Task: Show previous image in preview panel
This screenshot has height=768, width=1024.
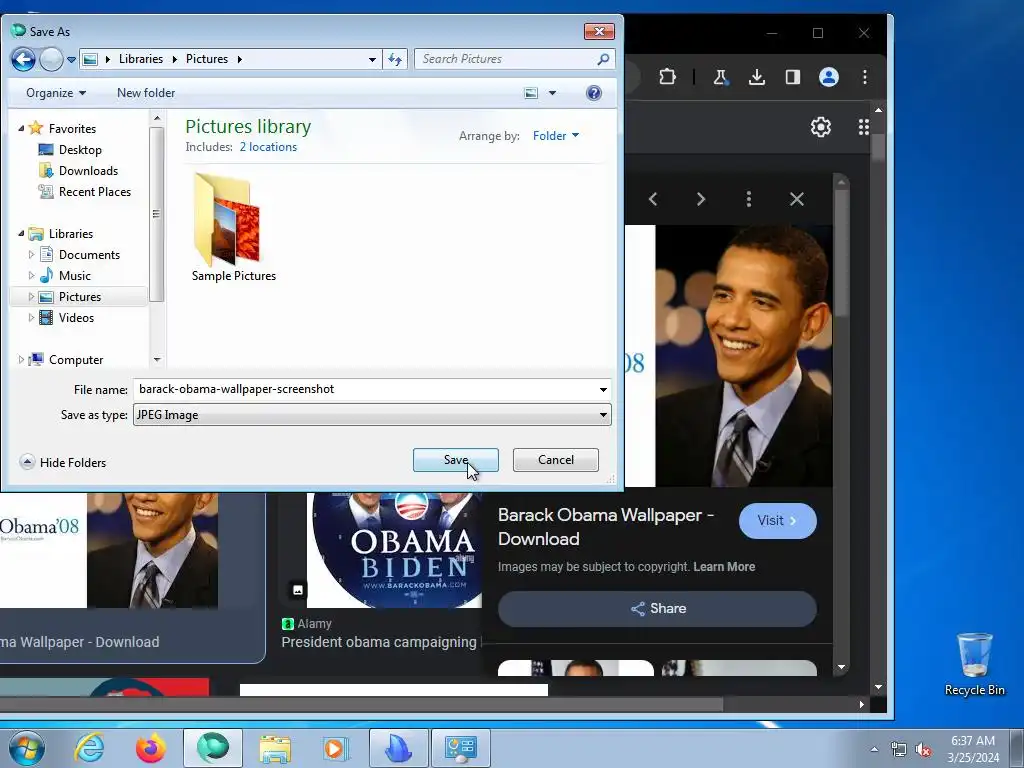Action: (x=653, y=199)
